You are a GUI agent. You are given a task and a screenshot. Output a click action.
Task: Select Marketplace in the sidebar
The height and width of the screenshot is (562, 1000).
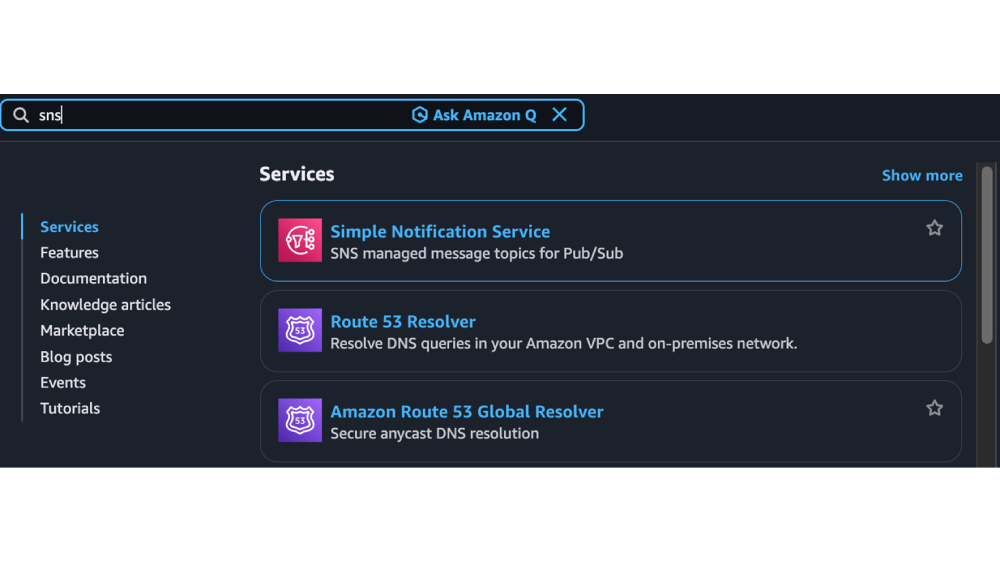click(x=82, y=331)
